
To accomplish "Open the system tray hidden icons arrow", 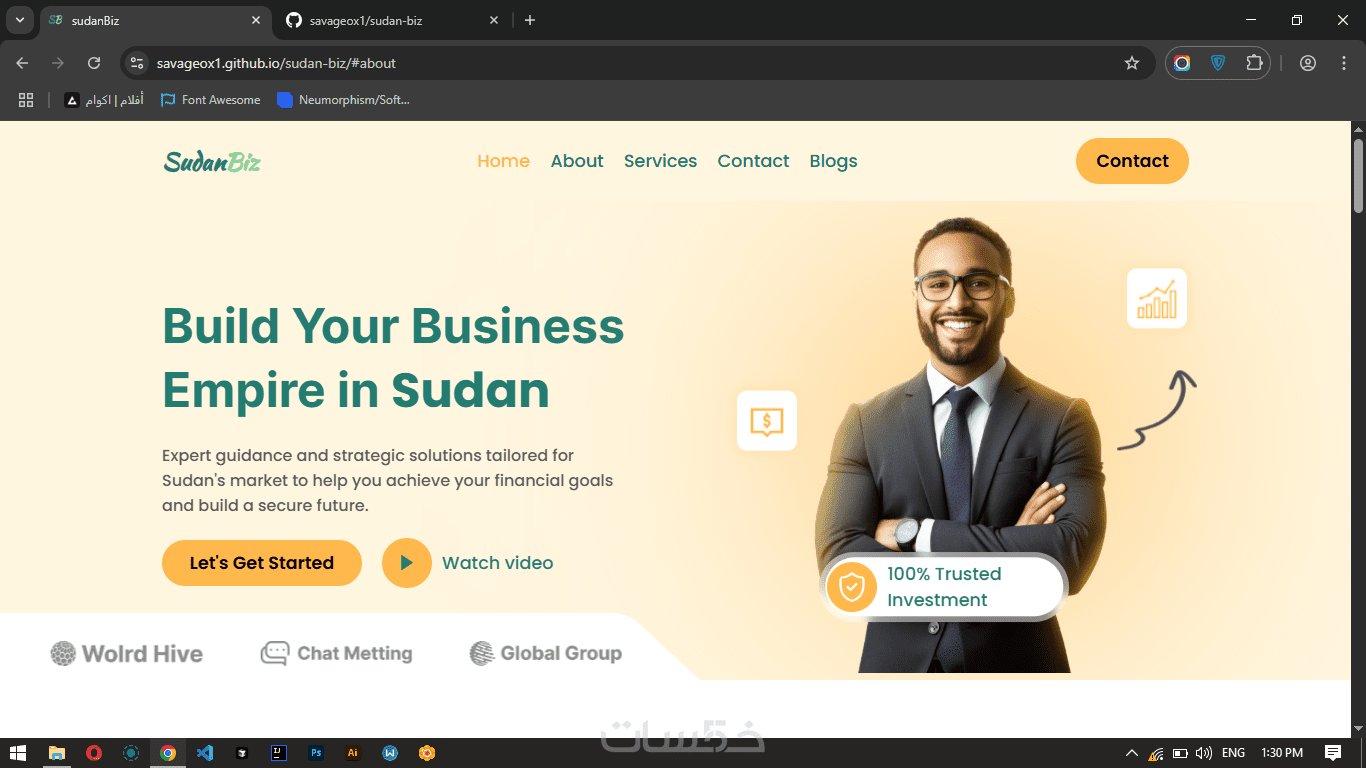I will [1132, 753].
